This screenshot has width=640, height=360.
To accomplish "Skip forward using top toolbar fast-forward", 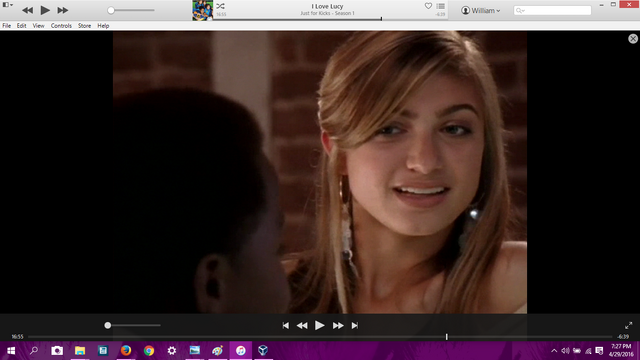I will [62, 10].
